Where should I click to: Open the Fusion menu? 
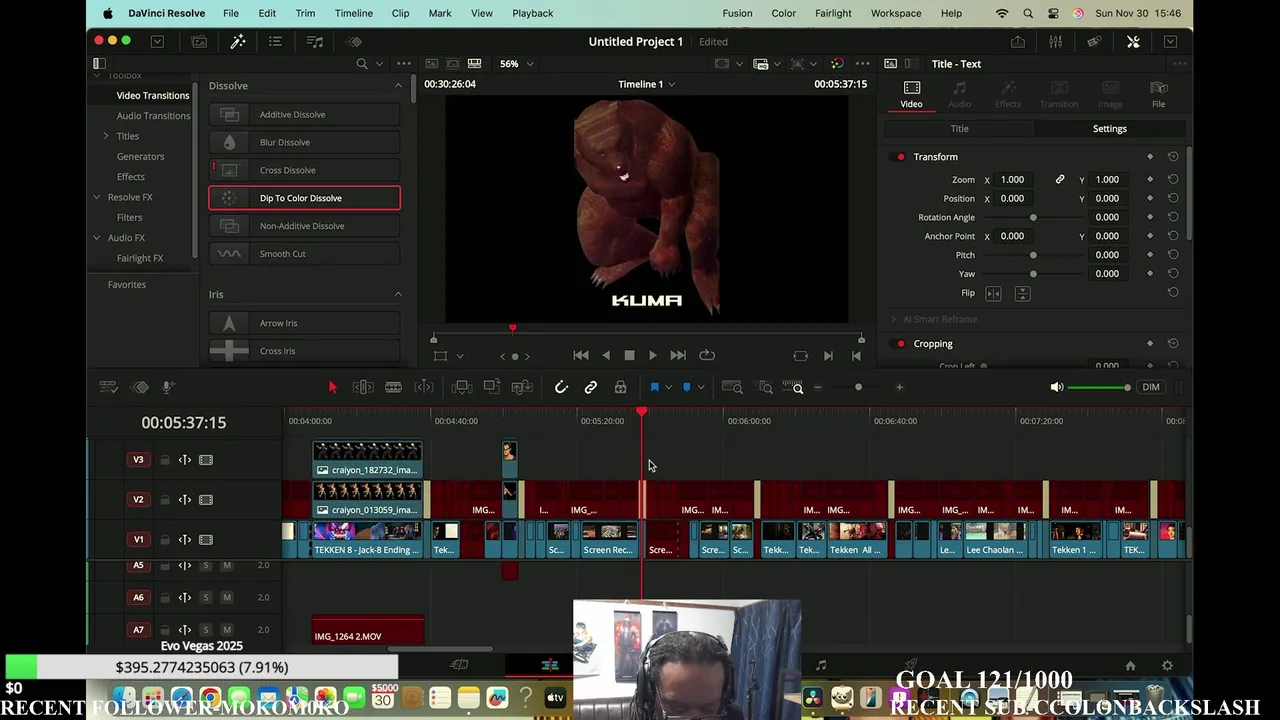point(737,13)
